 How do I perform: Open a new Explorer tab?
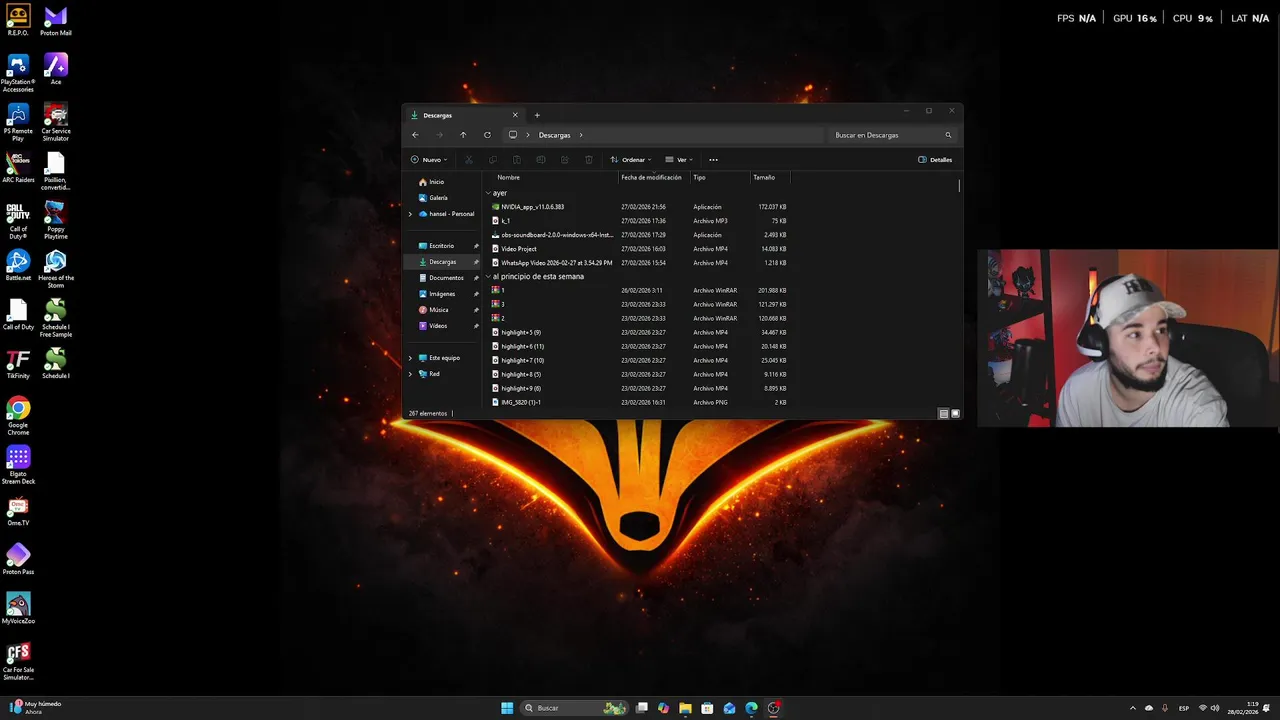(537, 115)
